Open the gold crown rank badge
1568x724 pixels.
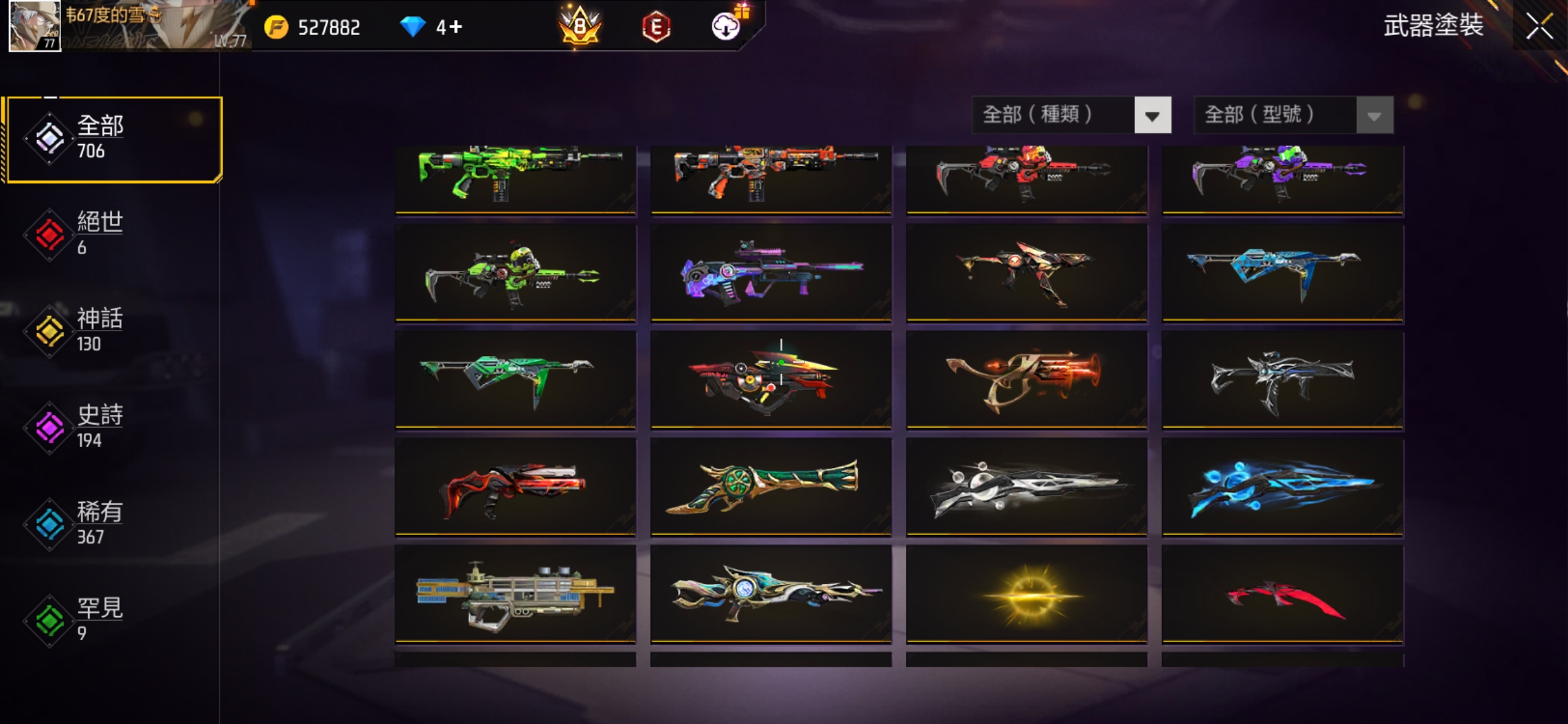[580, 26]
